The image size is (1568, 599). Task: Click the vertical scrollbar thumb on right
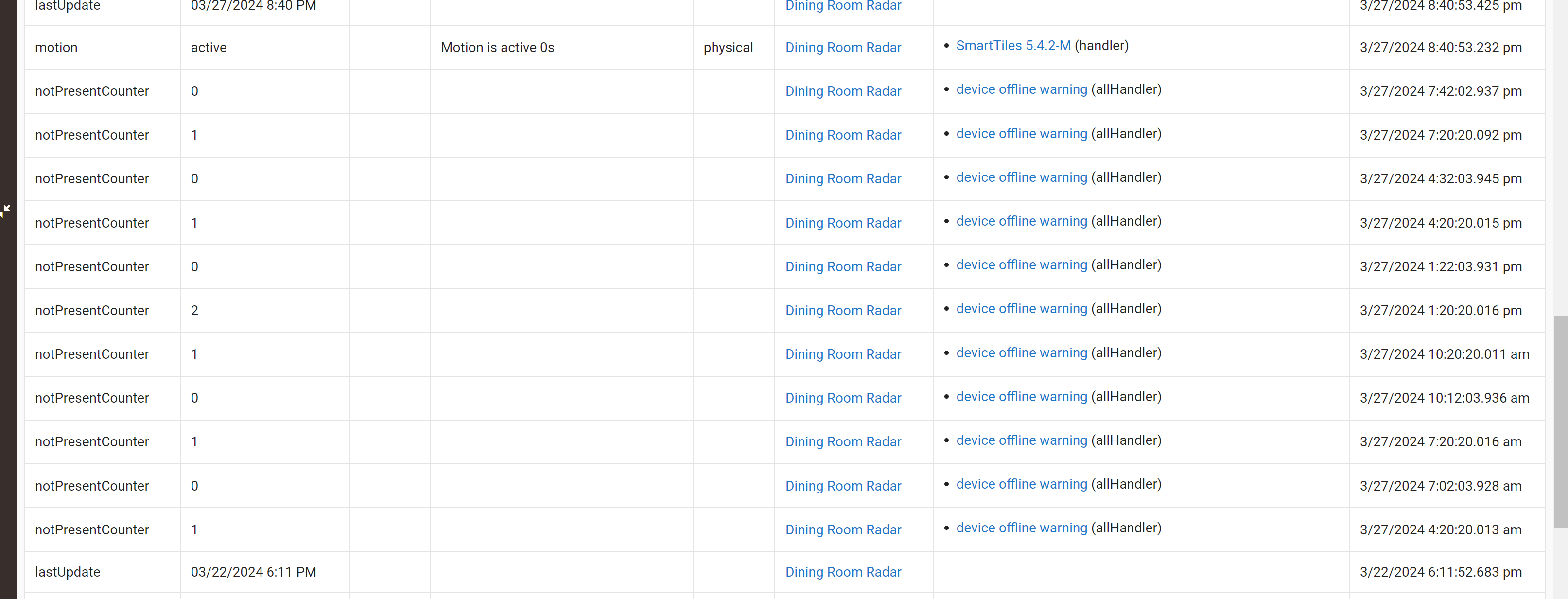(x=1561, y=421)
